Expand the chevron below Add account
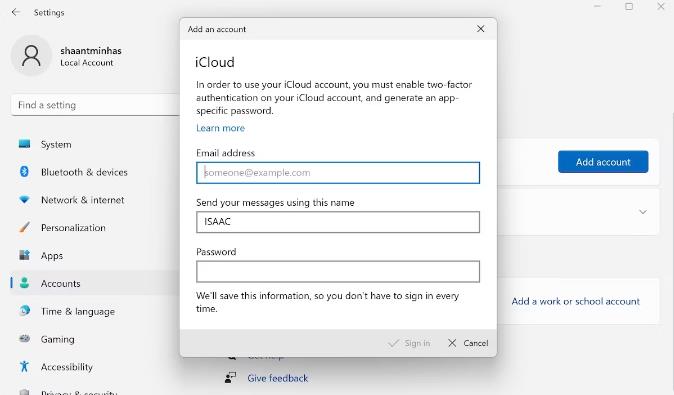 (643, 212)
